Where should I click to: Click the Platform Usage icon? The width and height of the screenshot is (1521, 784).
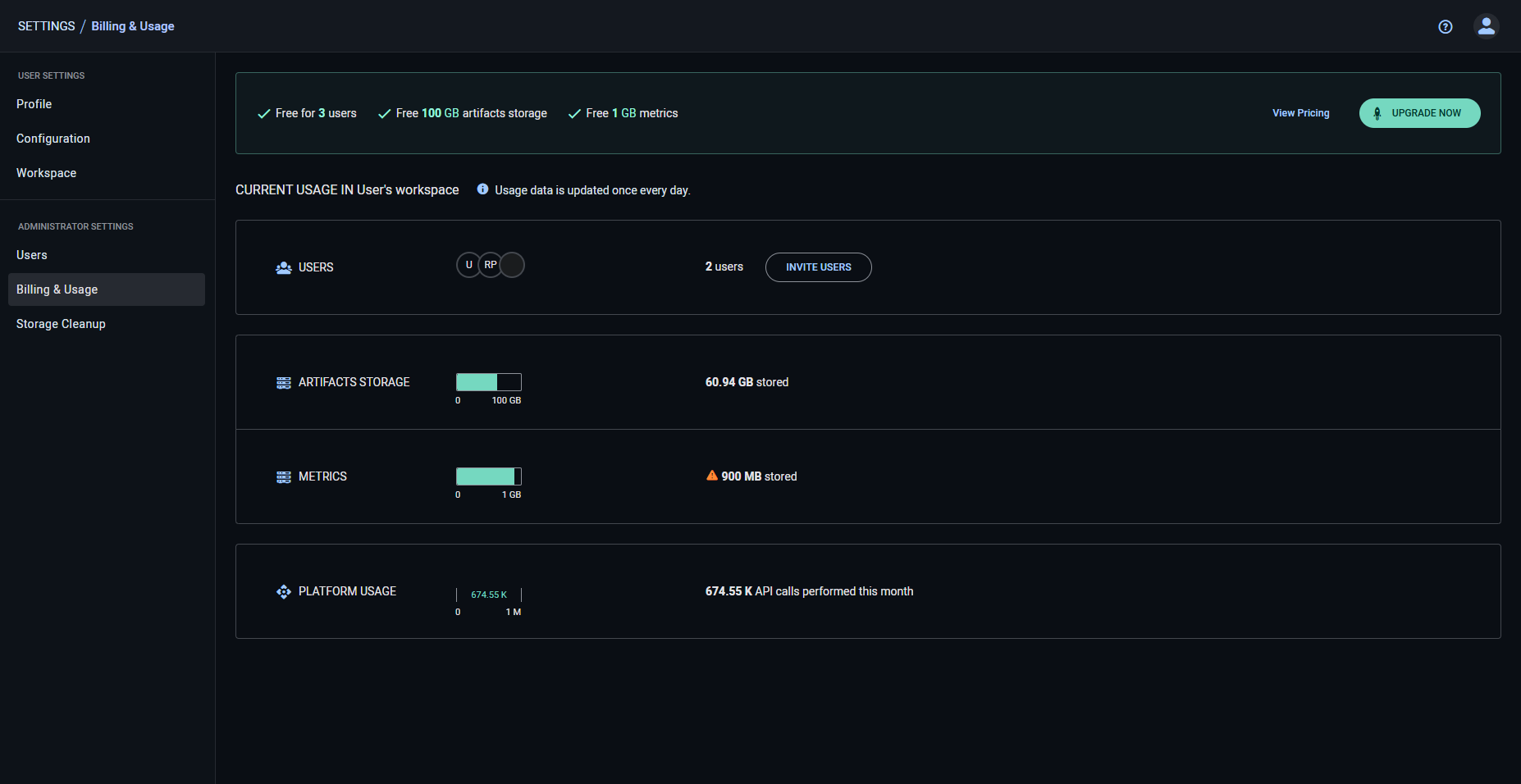coord(283,591)
